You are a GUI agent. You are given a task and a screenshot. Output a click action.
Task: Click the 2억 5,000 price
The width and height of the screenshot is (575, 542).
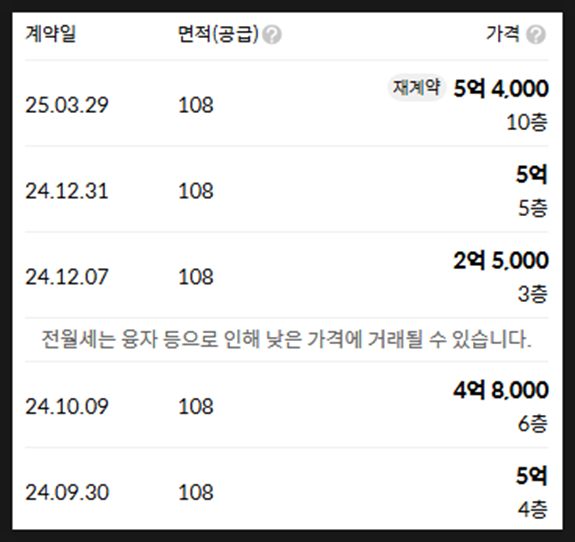tap(501, 260)
